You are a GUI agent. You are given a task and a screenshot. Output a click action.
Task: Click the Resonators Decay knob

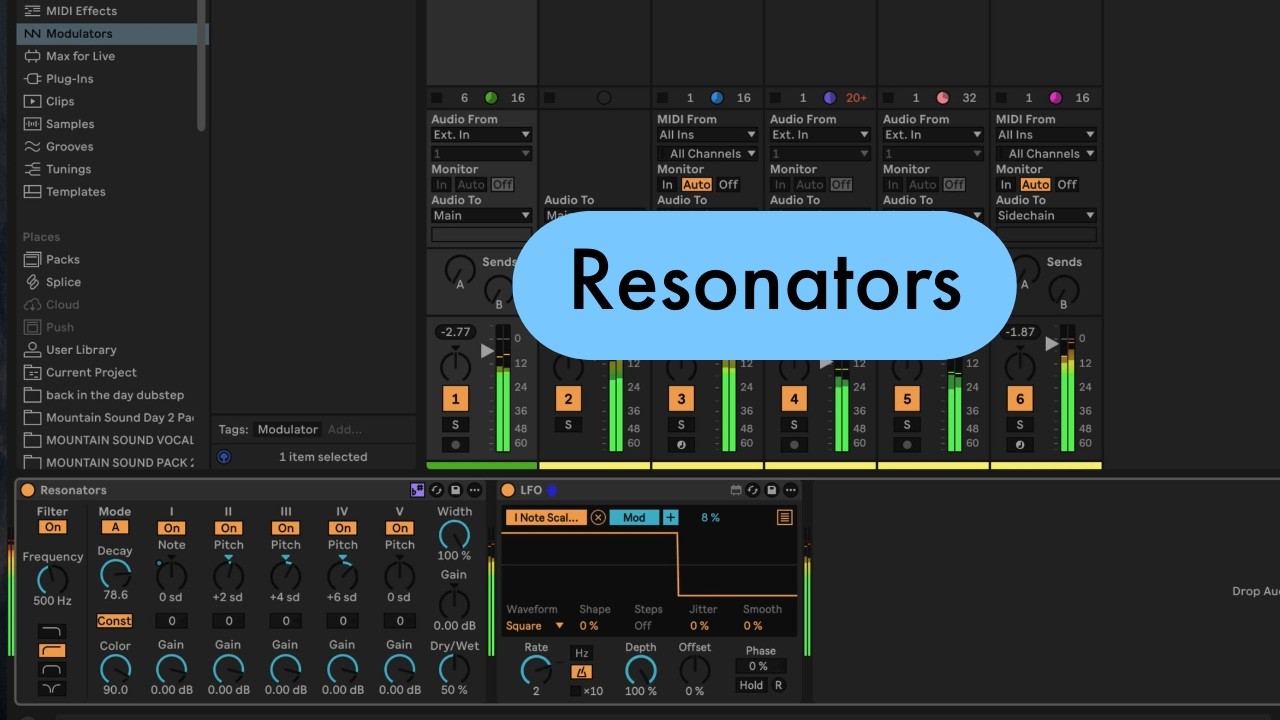pyautogui.click(x=115, y=574)
